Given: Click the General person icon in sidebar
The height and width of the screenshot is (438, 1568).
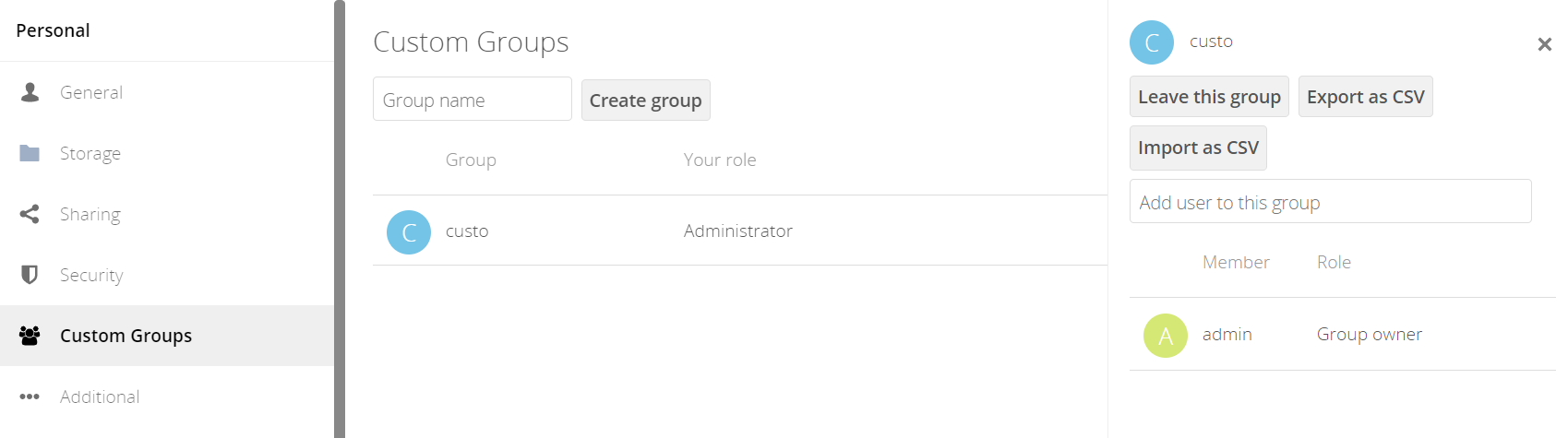Looking at the screenshot, I should [30, 92].
